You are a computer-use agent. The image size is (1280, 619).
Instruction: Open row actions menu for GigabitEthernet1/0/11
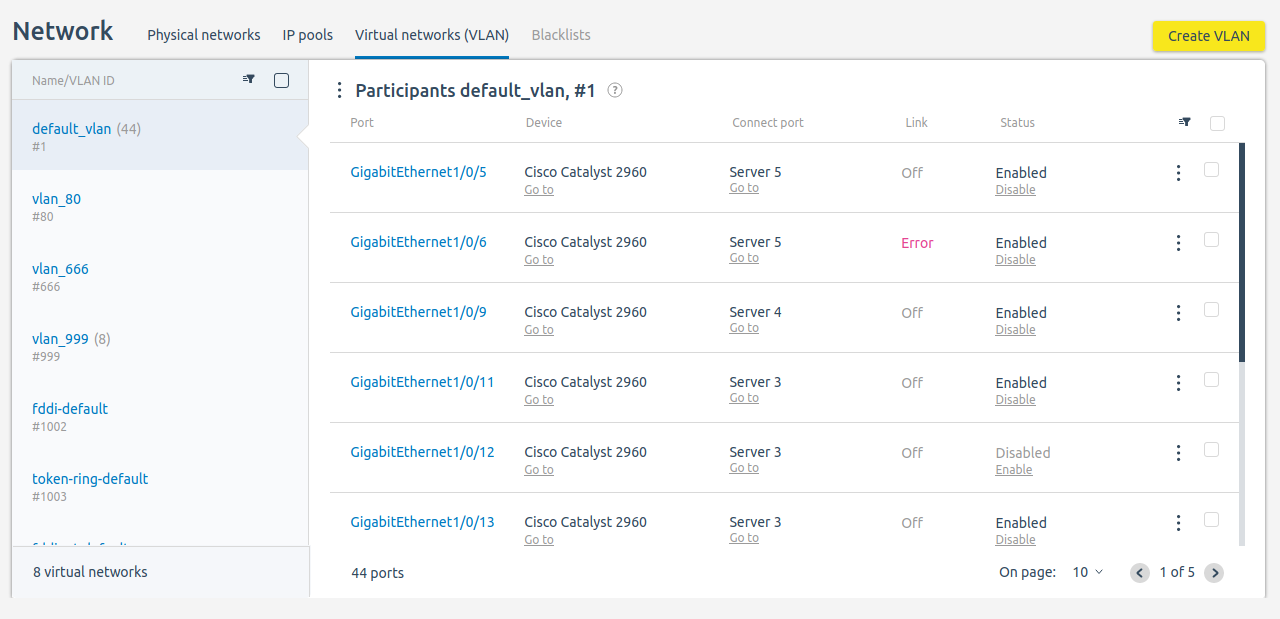click(1179, 383)
